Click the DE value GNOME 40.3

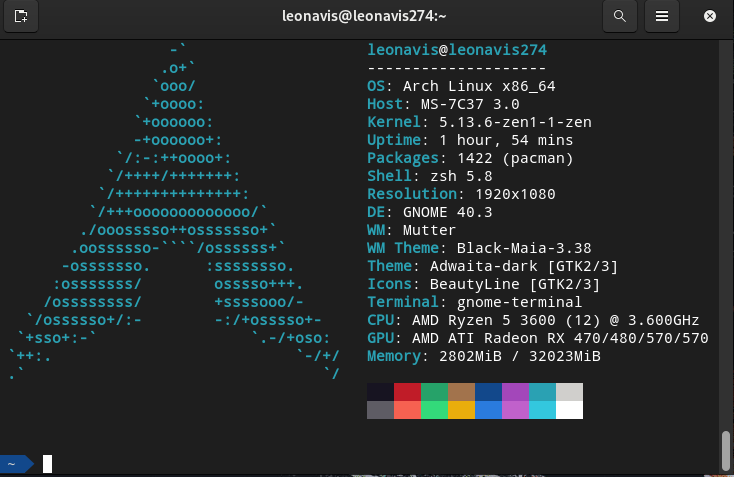tap(448, 212)
